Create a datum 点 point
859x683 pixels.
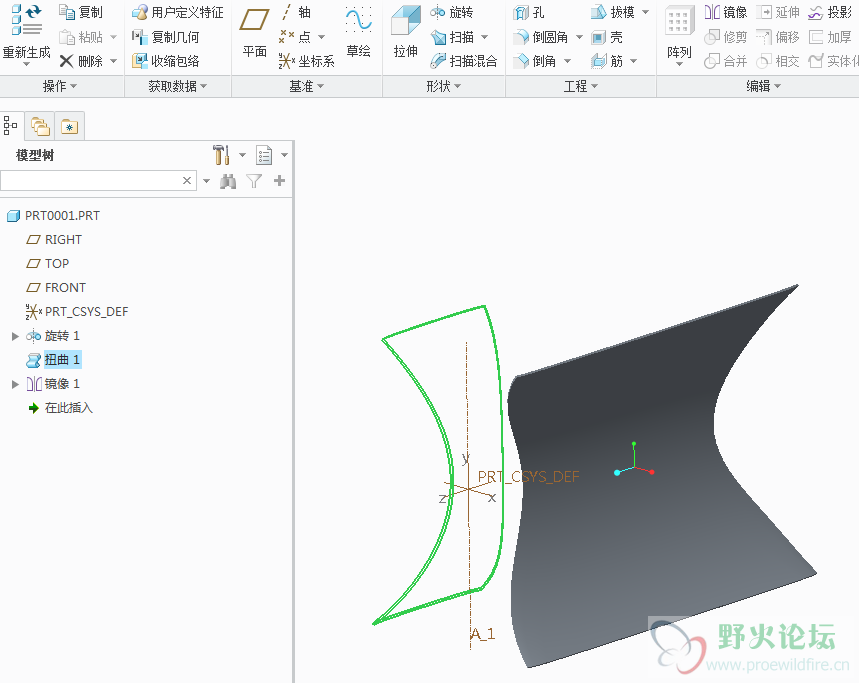[x=295, y=37]
